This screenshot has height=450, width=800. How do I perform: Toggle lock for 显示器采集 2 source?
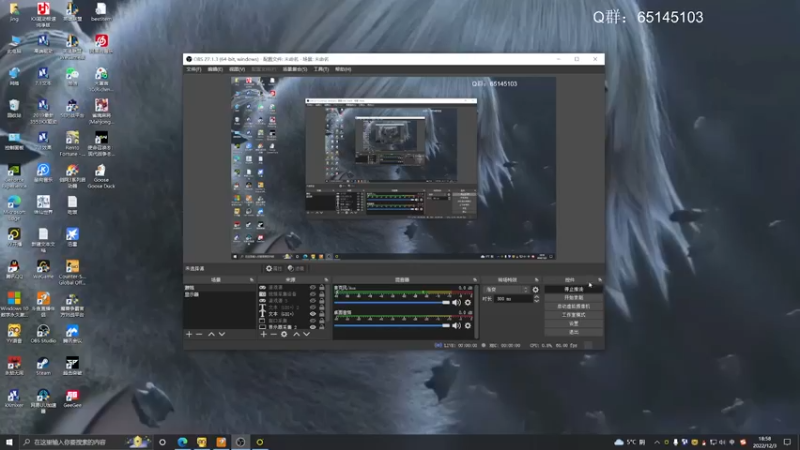pos(322,327)
